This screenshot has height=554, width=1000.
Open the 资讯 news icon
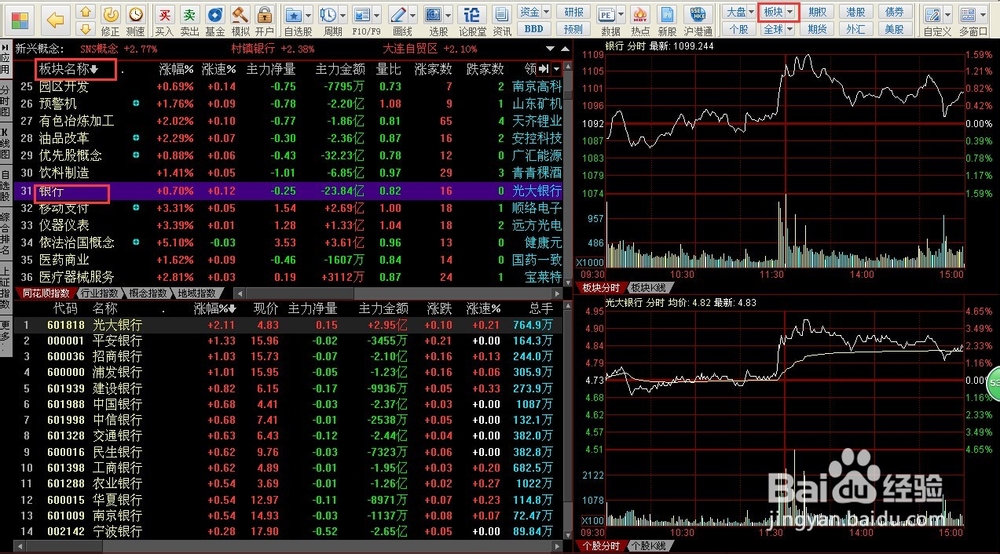click(x=502, y=14)
